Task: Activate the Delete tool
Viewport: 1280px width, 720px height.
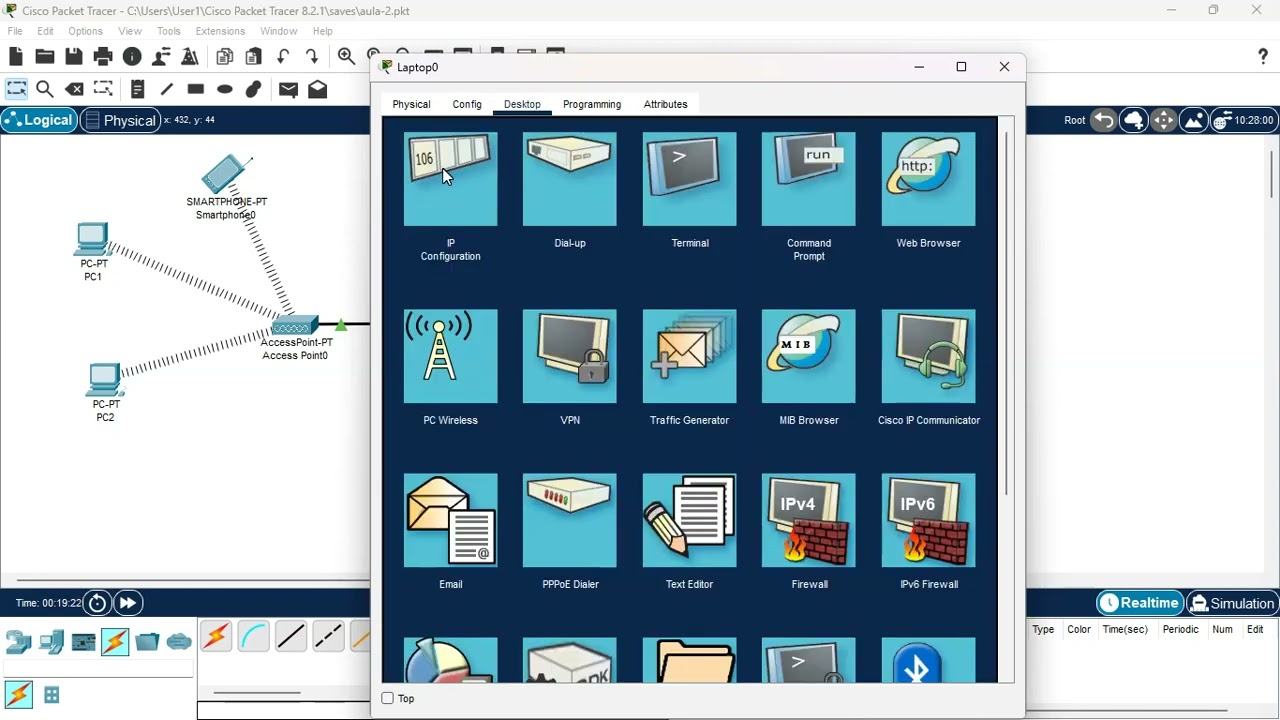Action: (x=74, y=89)
